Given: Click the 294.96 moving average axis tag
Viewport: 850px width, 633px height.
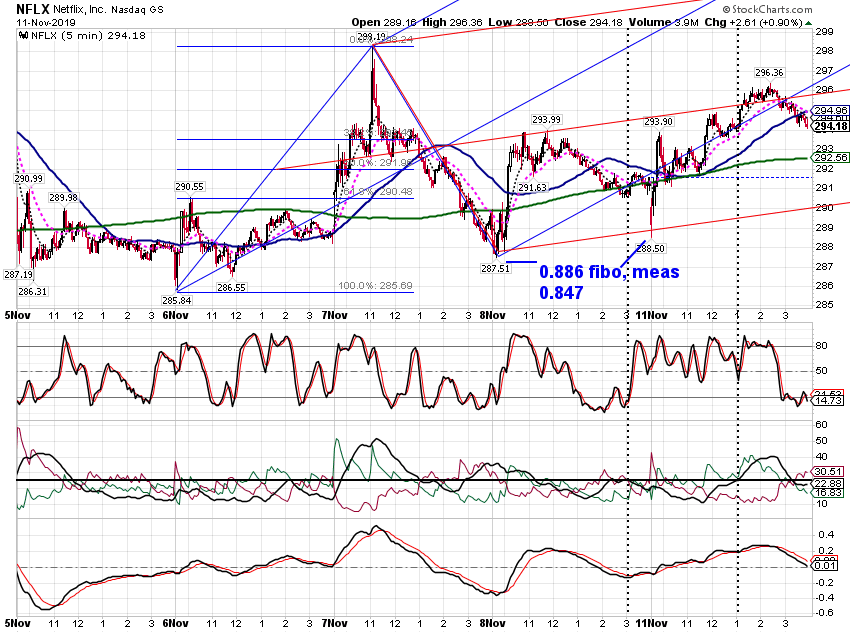Looking at the screenshot, I should click(x=831, y=111).
